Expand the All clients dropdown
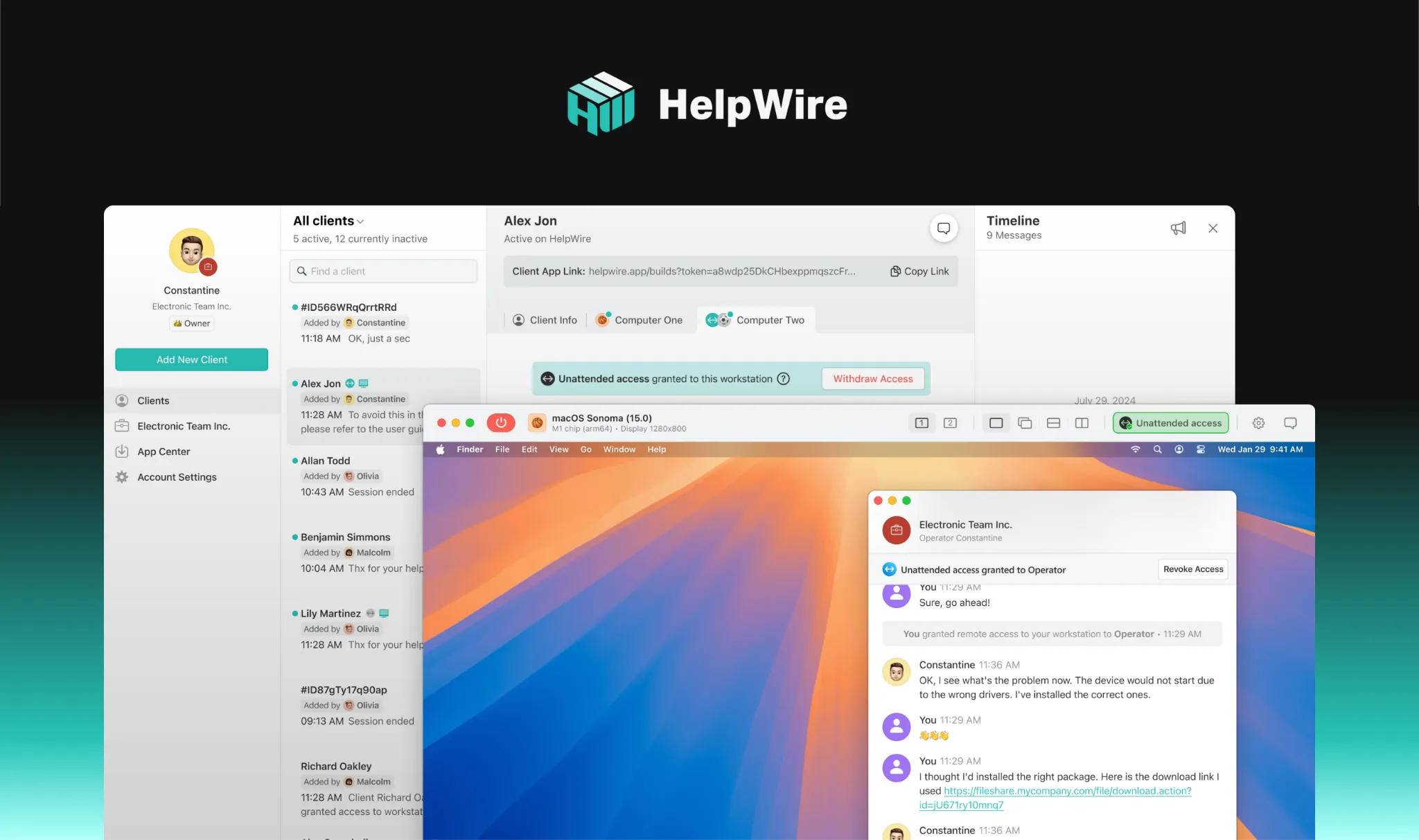Screen dimensions: 1419x840 (360, 220)
